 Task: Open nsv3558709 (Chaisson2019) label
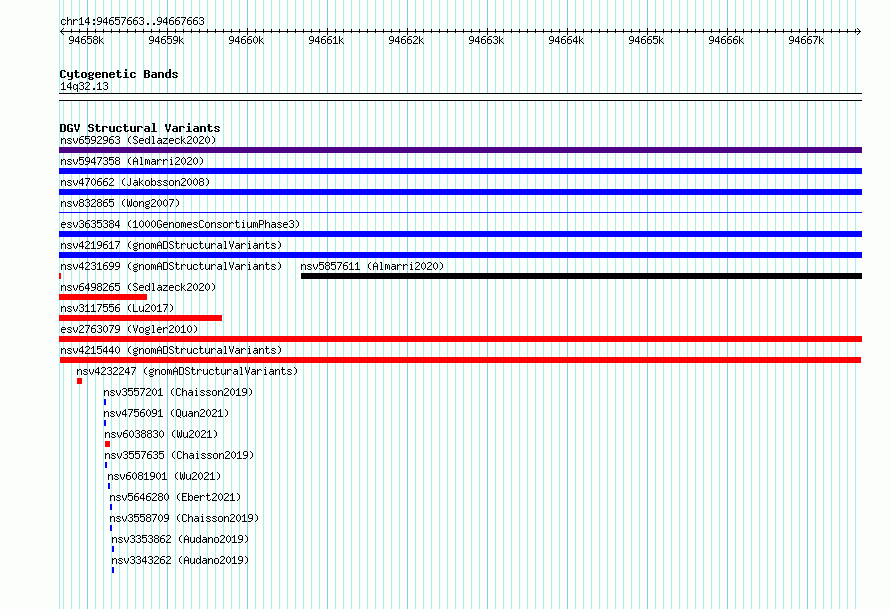click(184, 518)
